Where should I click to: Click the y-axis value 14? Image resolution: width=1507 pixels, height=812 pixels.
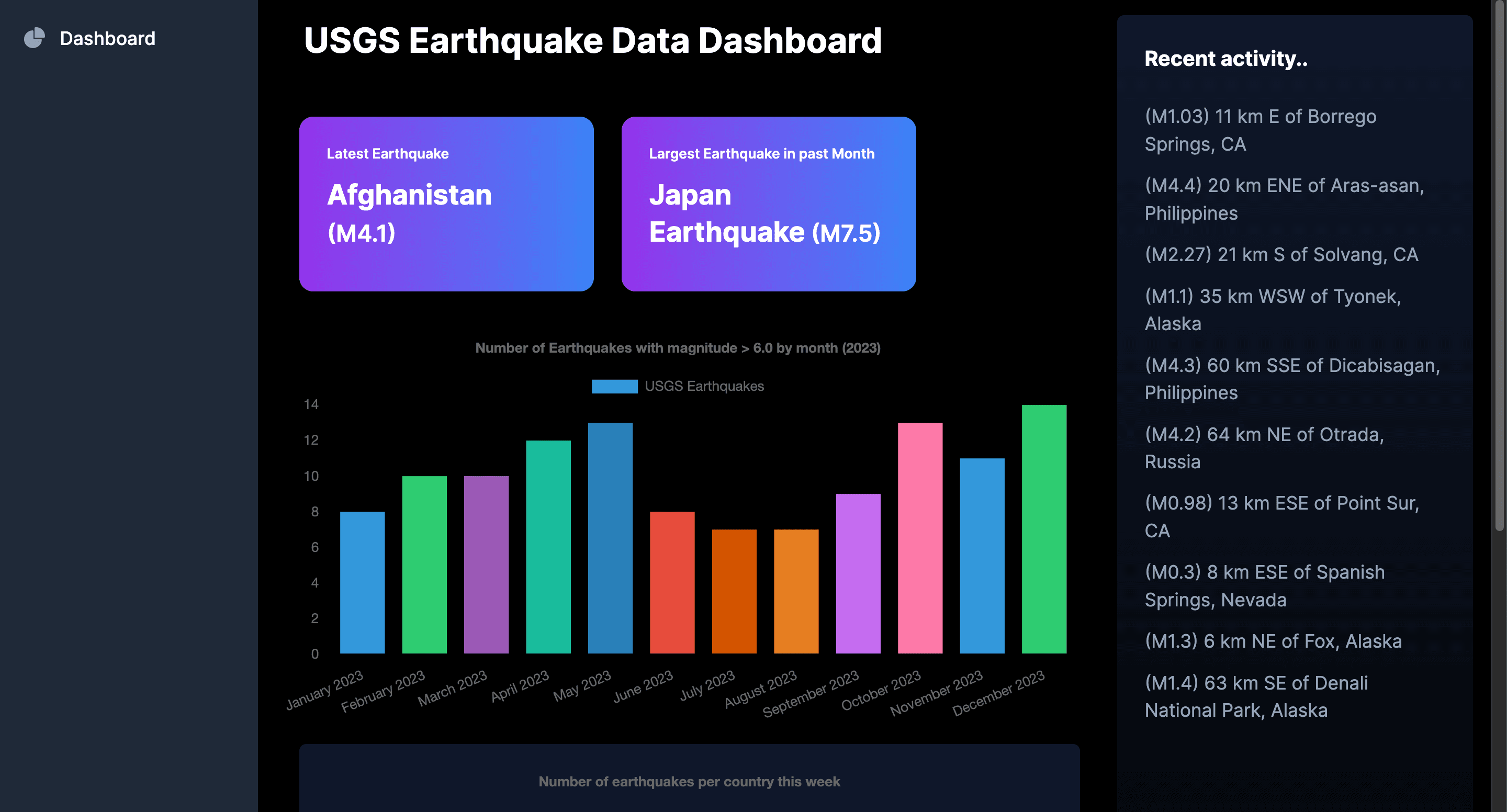[x=311, y=404]
